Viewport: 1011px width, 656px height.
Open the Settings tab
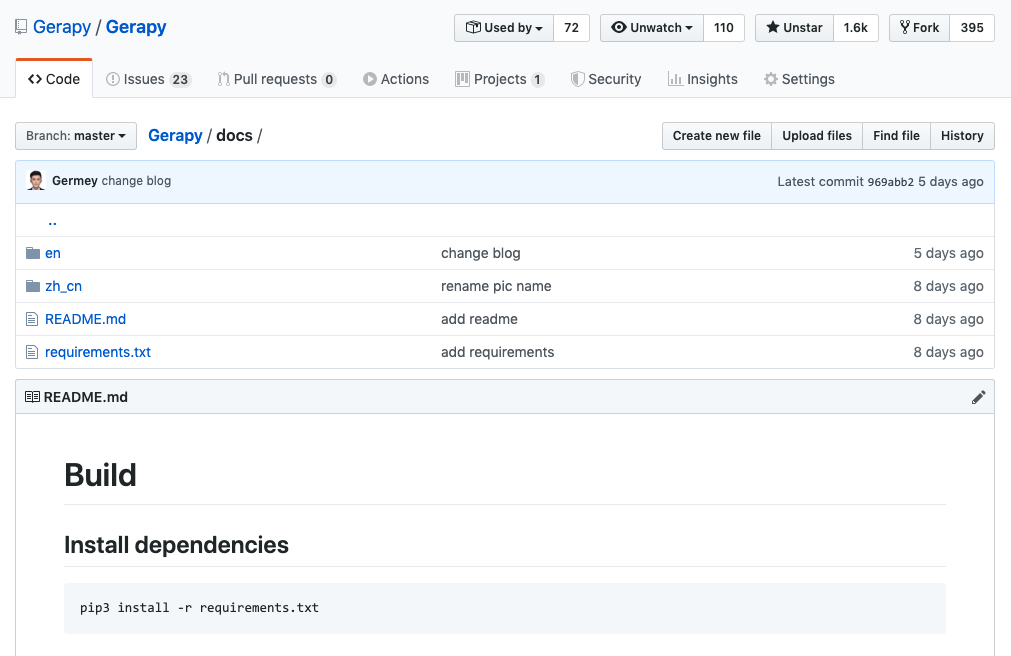pos(800,79)
